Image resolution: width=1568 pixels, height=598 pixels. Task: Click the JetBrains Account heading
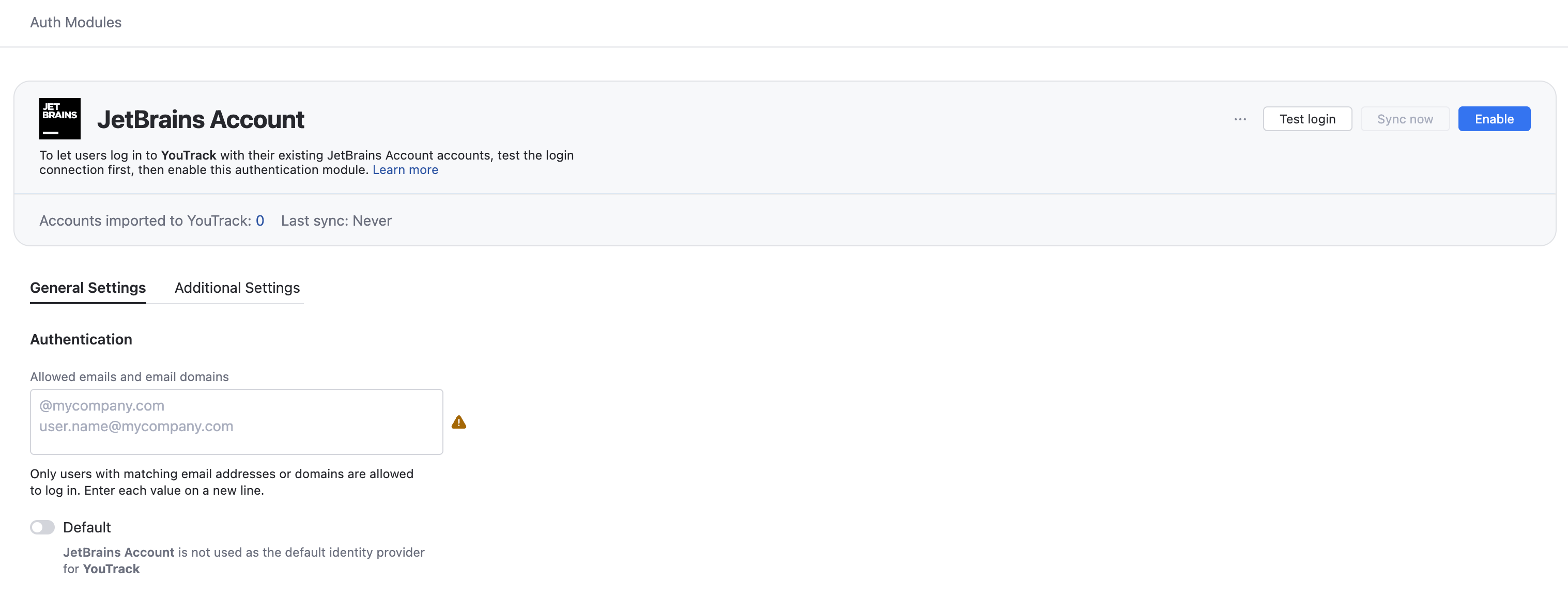(200, 119)
